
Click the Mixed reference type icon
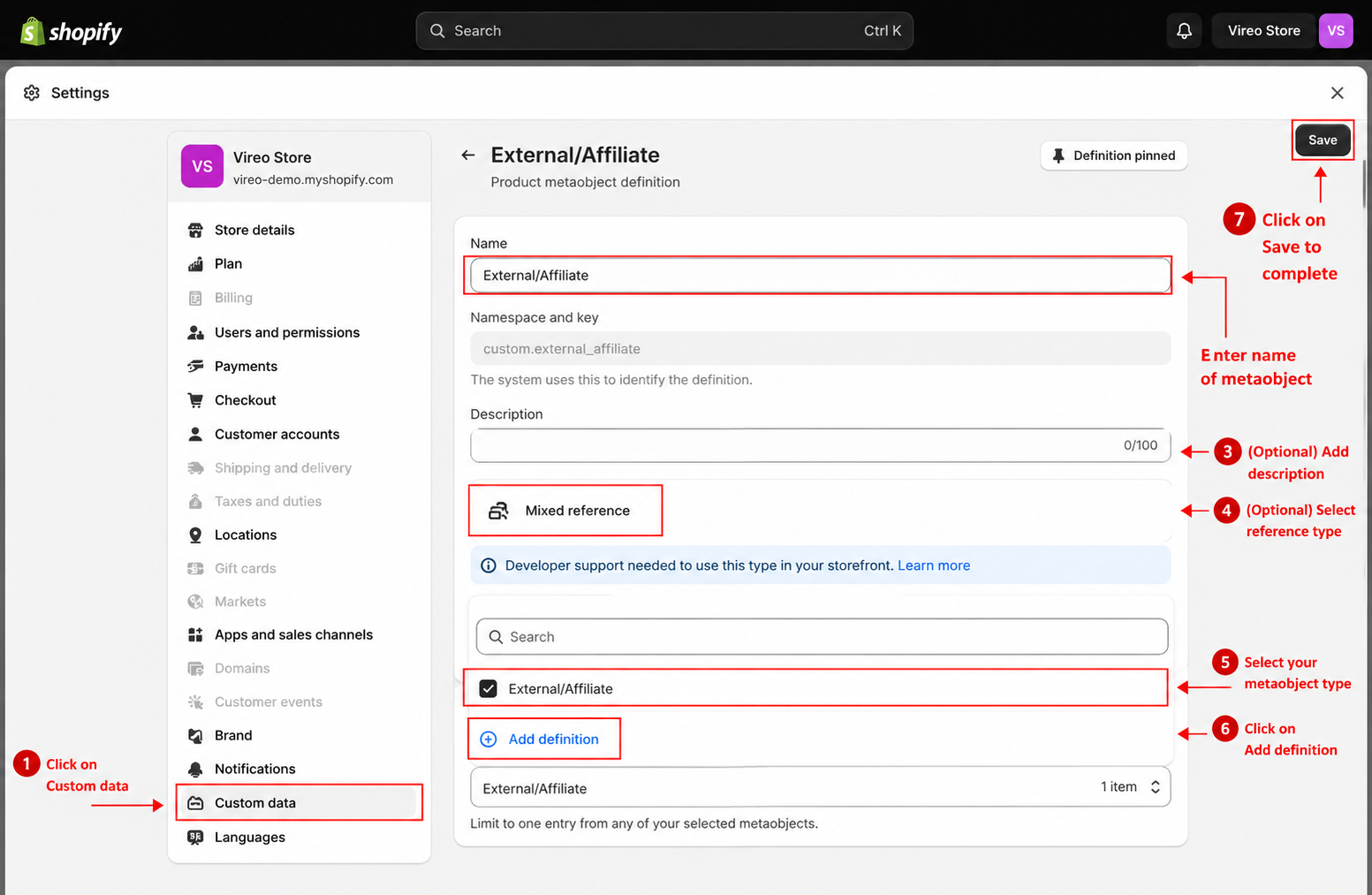tap(498, 511)
